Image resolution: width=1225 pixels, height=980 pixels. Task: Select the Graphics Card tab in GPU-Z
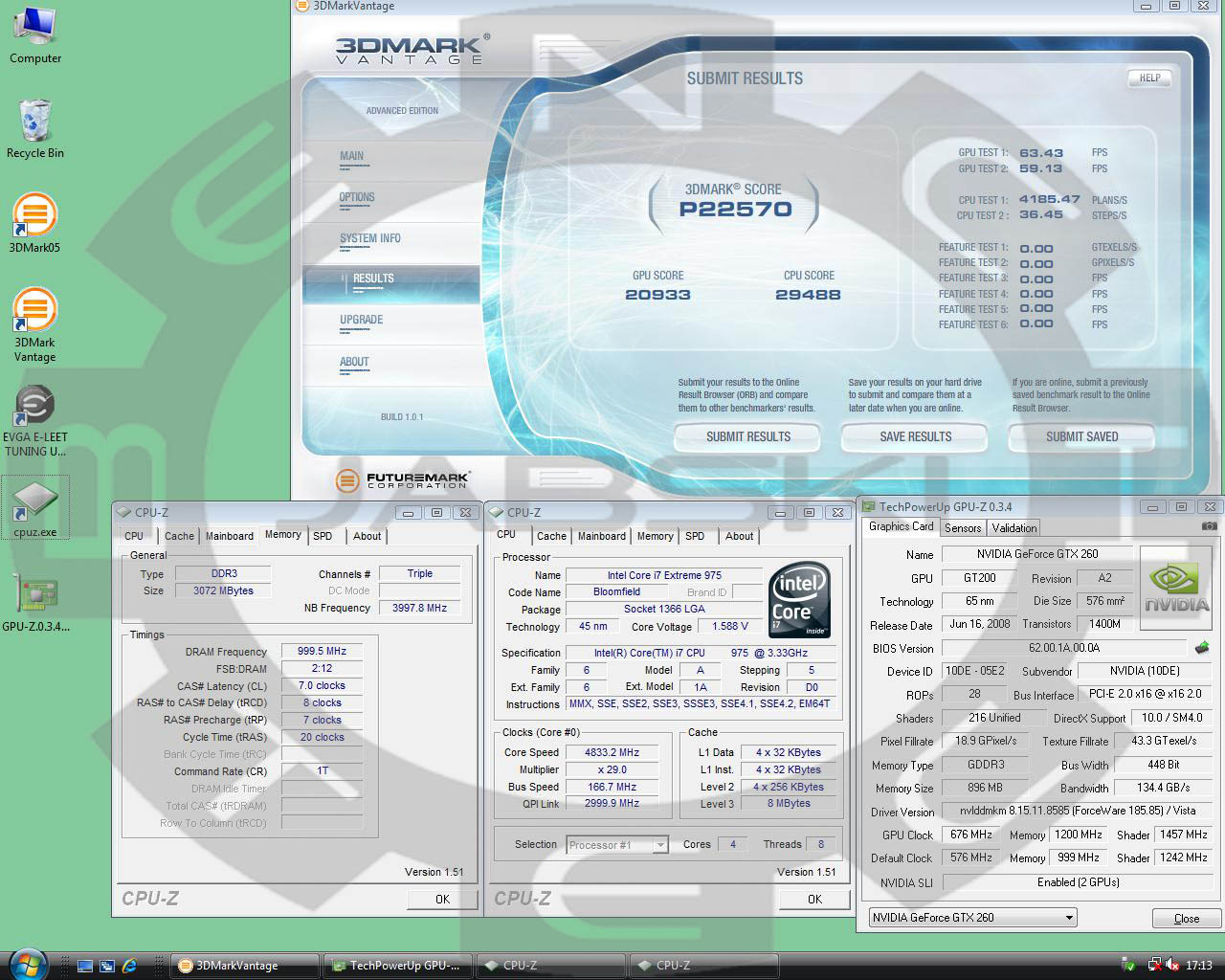click(x=901, y=526)
